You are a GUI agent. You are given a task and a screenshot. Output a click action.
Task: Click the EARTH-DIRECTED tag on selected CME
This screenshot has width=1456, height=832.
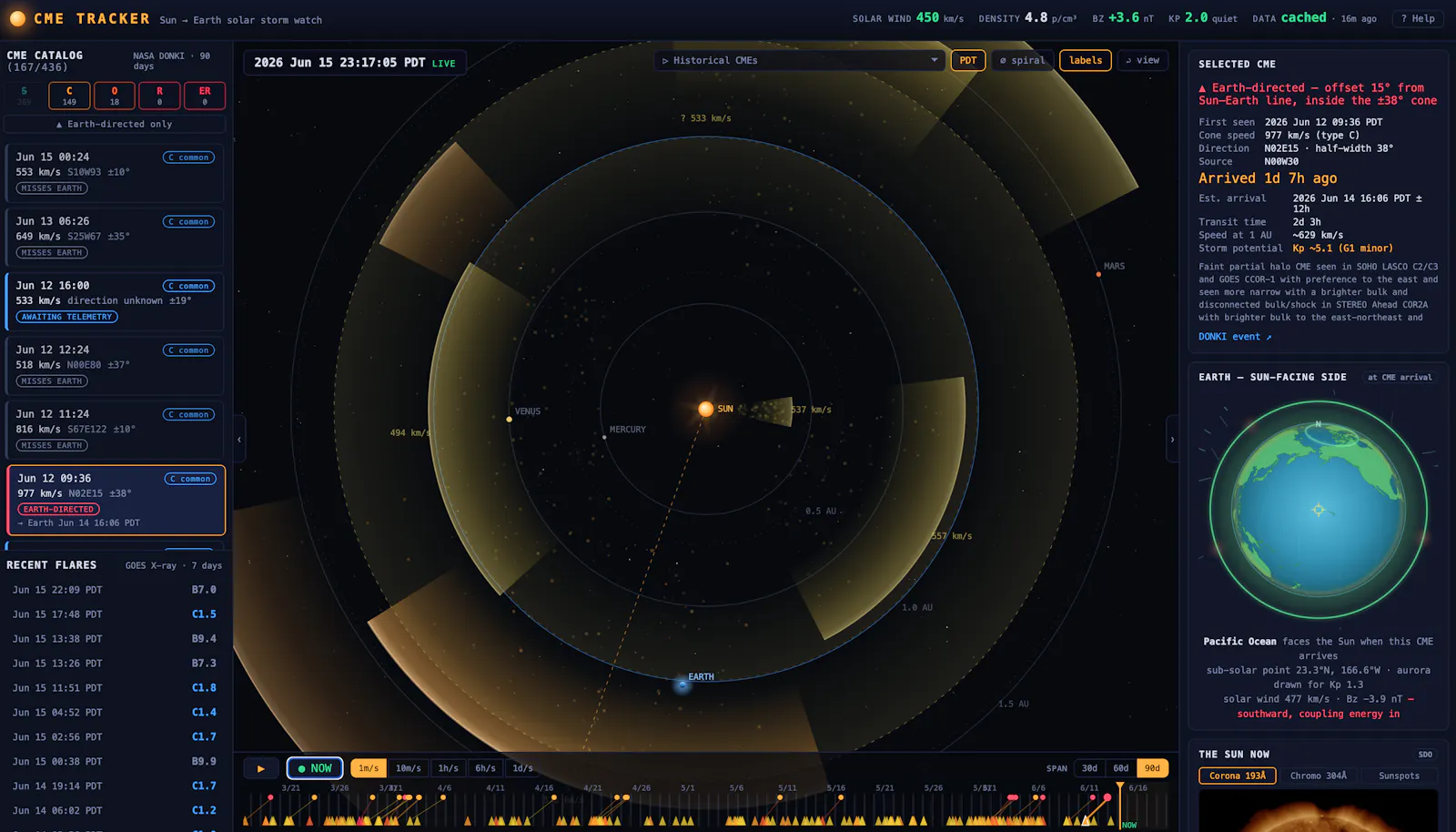pyautogui.click(x=58, y=510)
